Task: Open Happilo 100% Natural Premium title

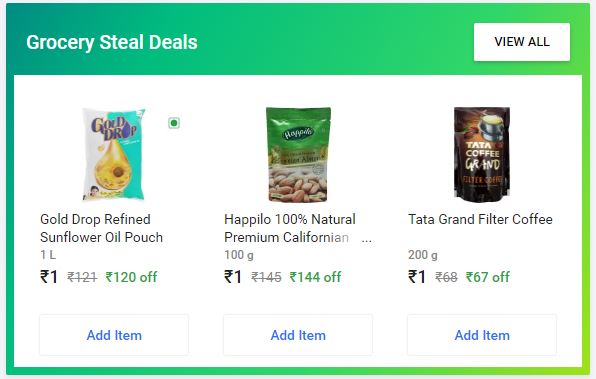Action: [x=290, y=228]
